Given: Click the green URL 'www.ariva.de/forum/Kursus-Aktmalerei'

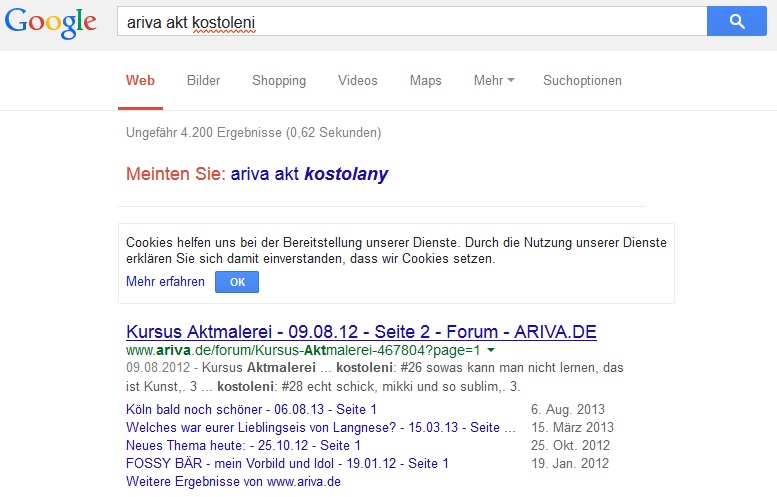Looking at the screenshot, I should [303, 350].
